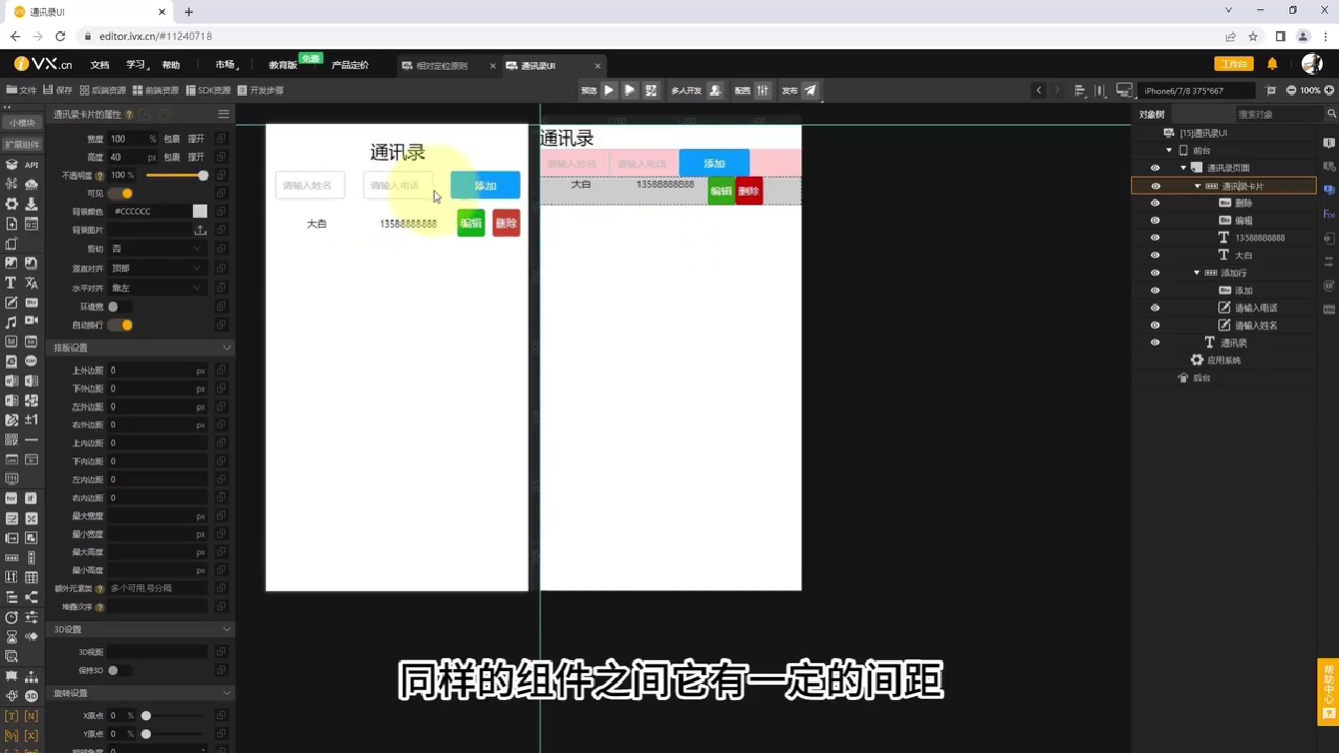This screenshot has width=1339, height=753.
Task: Open the QR code preview icon
Action: pyautogui.click(x=651, y=90)
